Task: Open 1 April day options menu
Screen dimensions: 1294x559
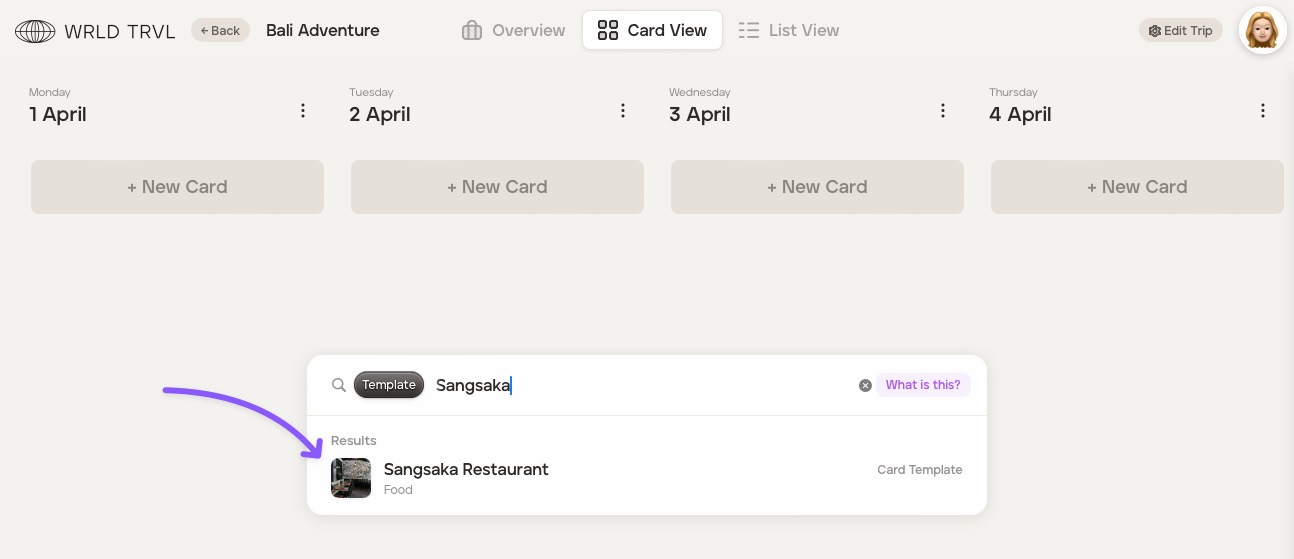Action: pyautogui.click(x=303, y=111)
